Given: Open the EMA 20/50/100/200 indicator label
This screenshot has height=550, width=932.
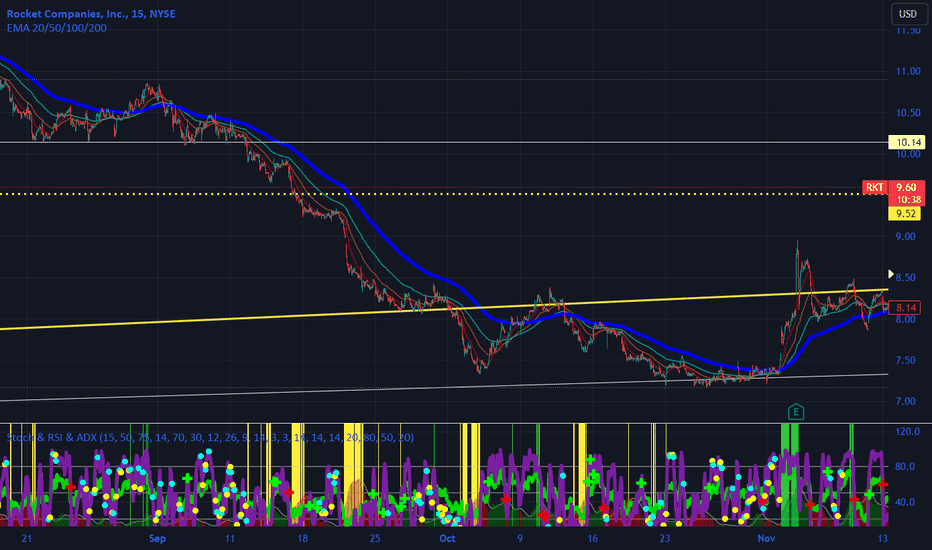Looking at the screenshot, I should click(57, 27).
